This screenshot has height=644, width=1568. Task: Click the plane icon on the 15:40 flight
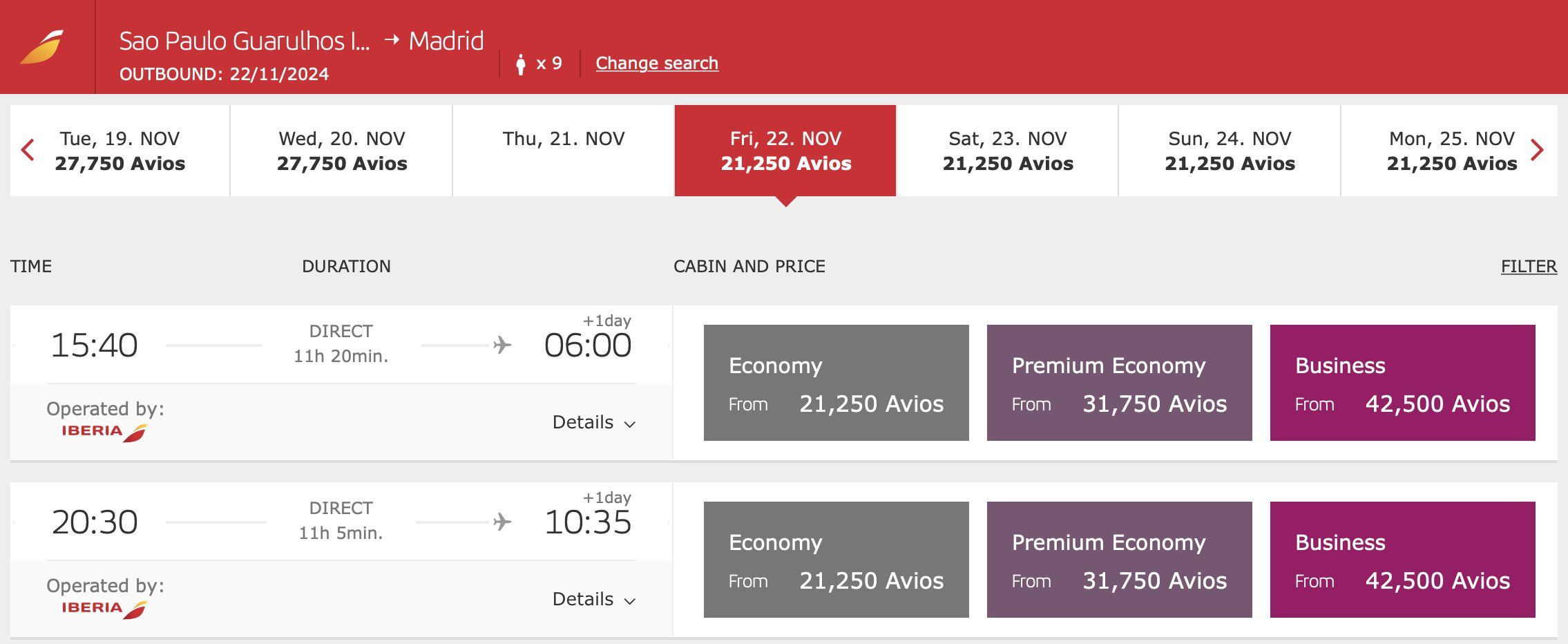[x=502, y=344]
